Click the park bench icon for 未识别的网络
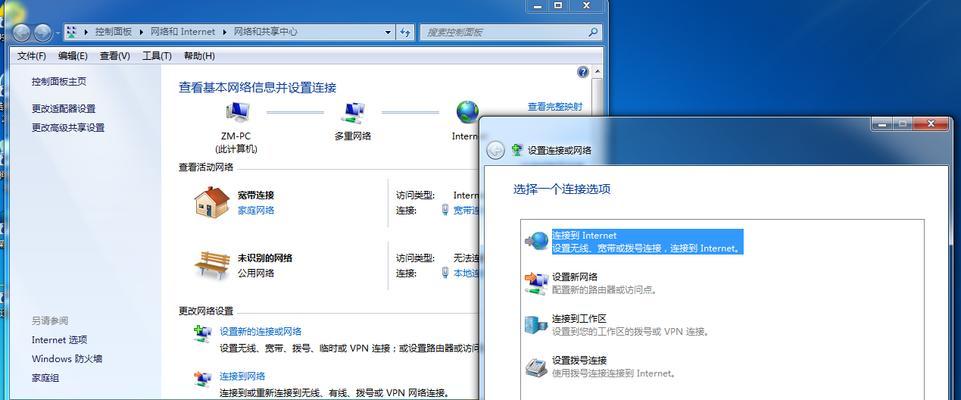 tap(212, 265)
